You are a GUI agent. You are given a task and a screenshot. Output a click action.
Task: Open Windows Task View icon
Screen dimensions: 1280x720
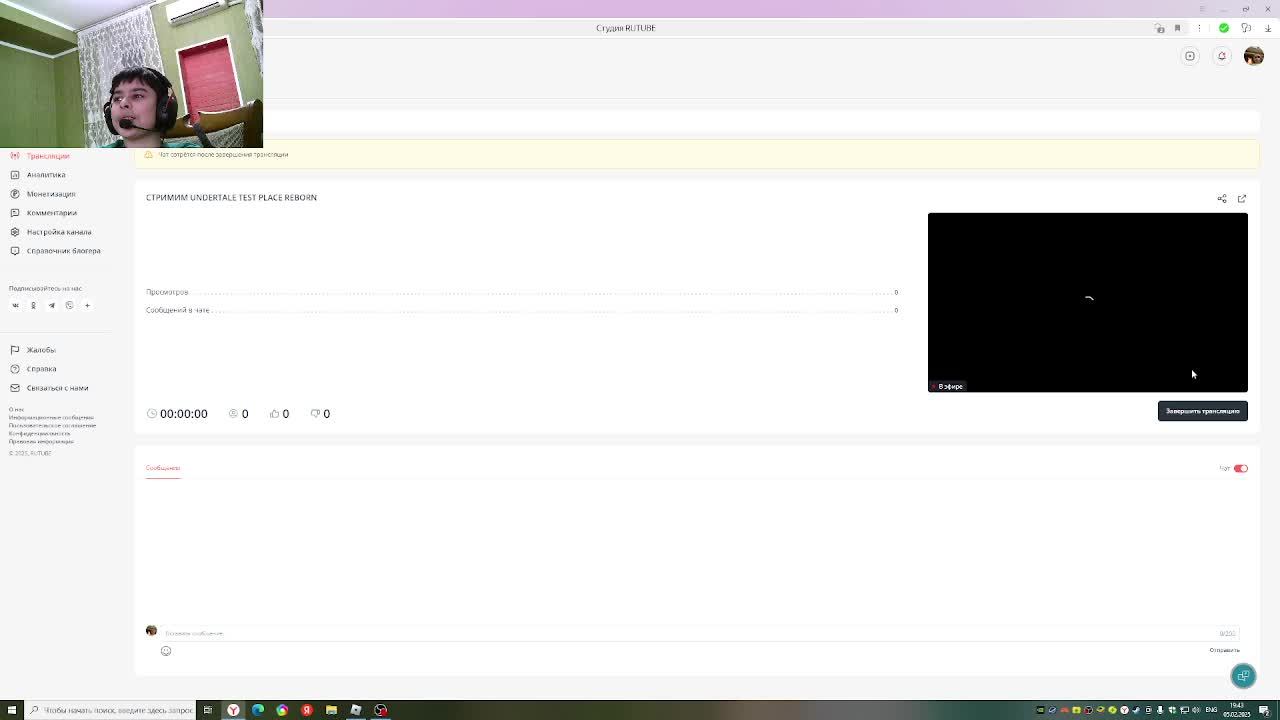(x=208, y=710)
